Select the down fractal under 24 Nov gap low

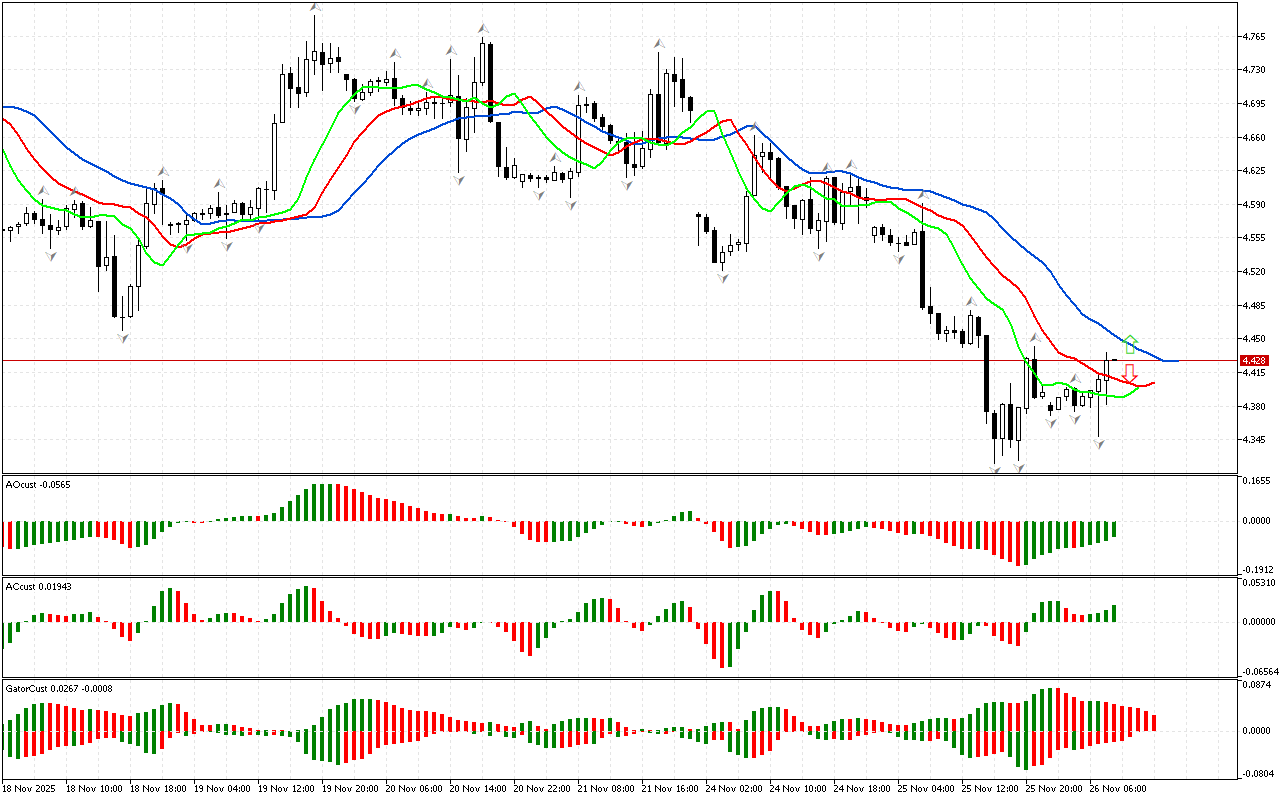pos(722,279)
